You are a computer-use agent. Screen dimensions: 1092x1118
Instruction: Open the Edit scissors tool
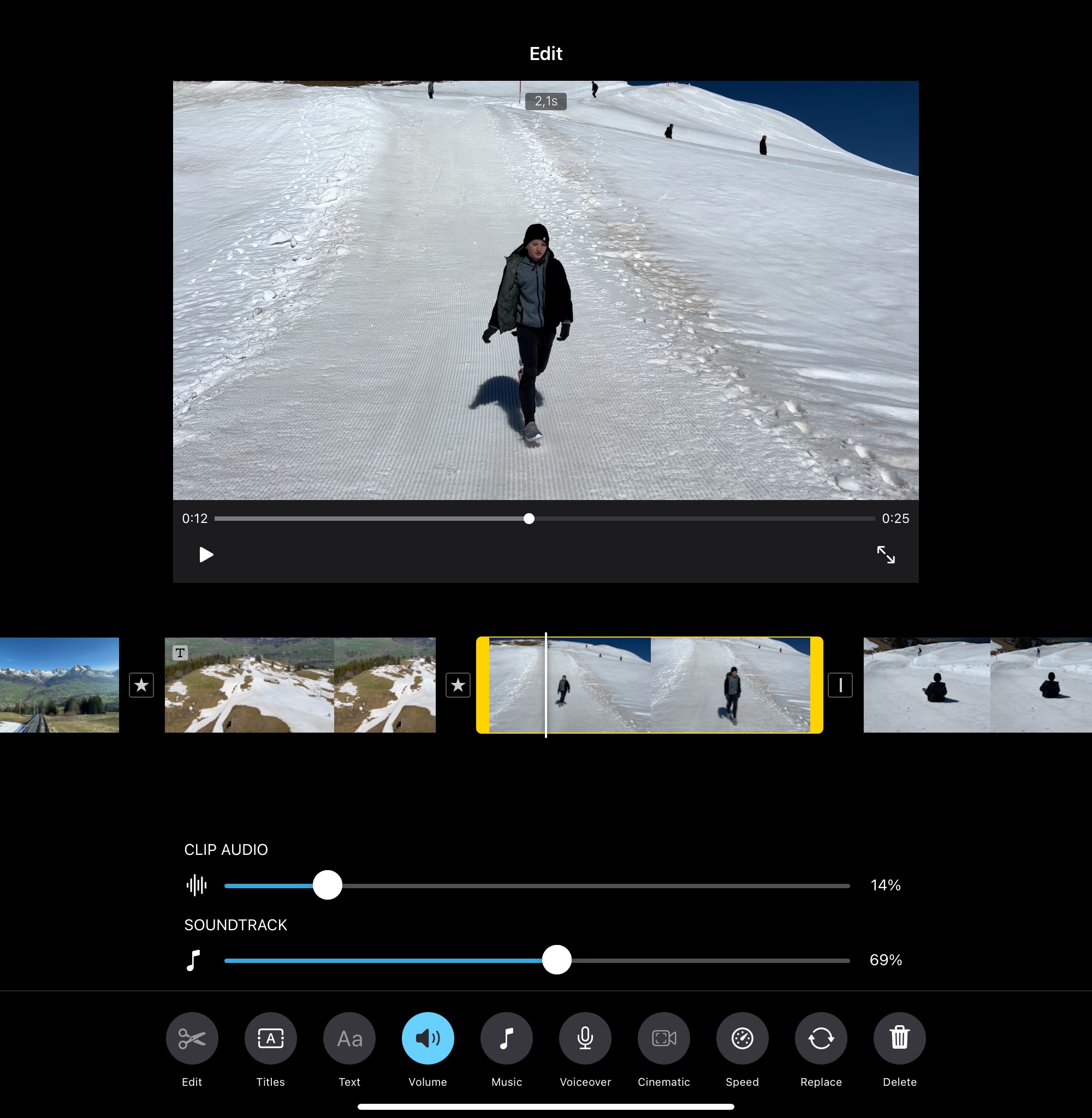click(x=192, y=1038)
